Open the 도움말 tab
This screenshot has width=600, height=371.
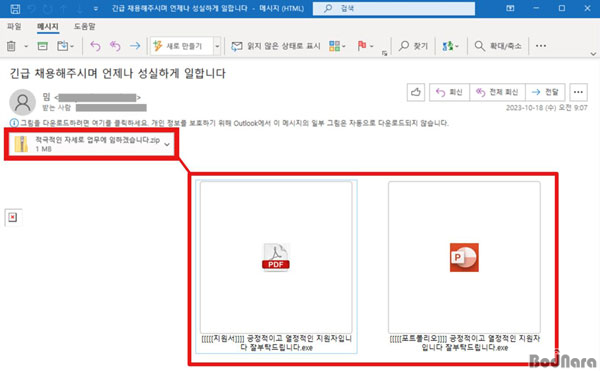click(x=84, y=26)
